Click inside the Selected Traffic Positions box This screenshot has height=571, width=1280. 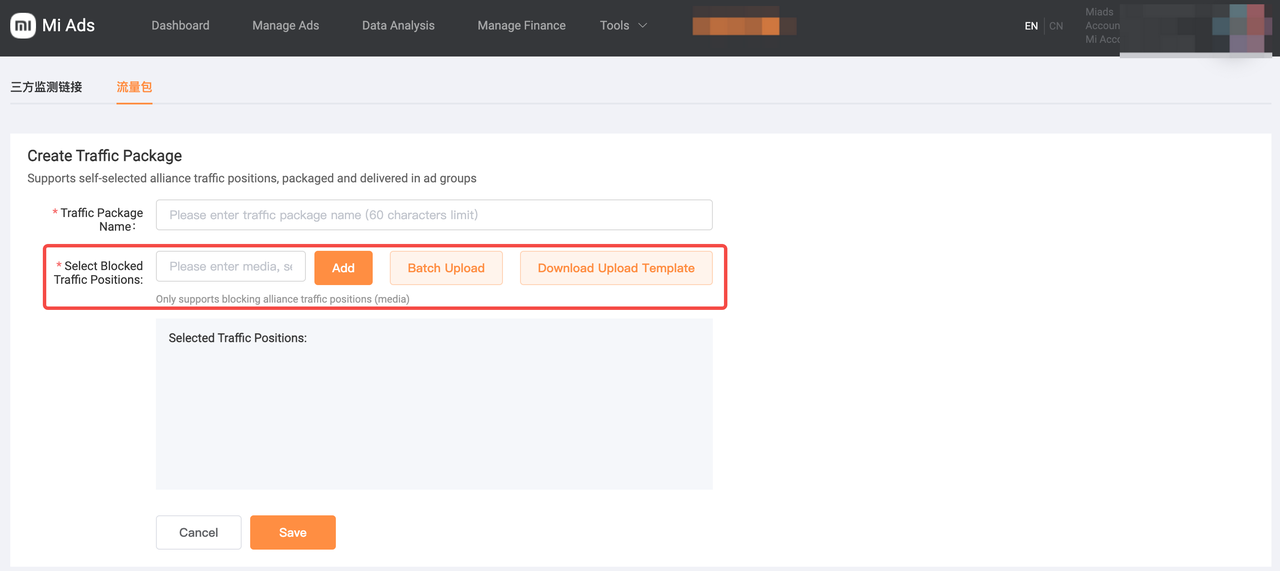pyautogui.click(x=434, y=410)
